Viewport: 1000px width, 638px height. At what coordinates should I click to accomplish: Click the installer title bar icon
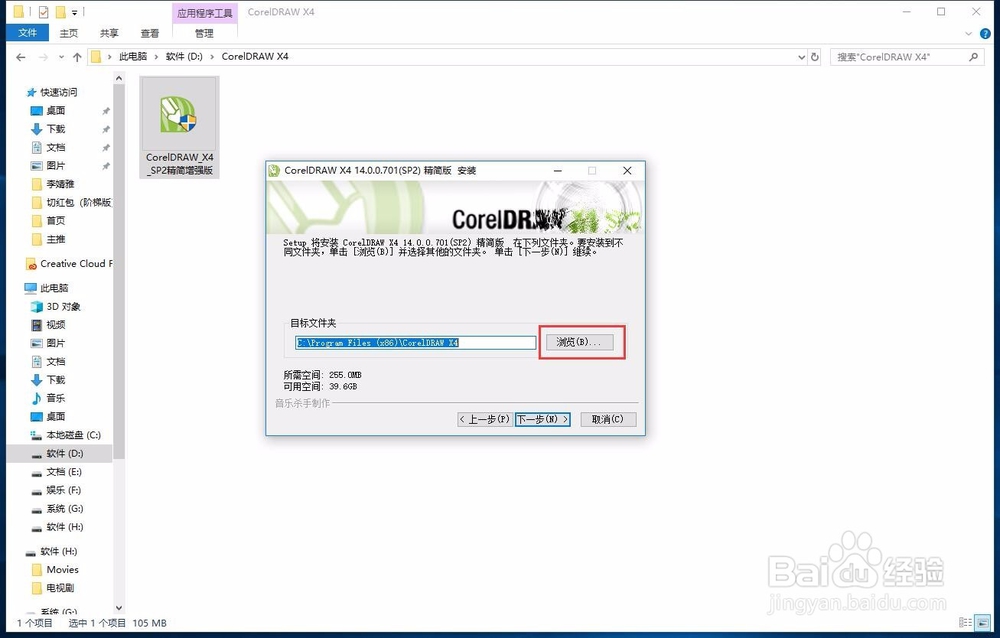click(274, 170)
